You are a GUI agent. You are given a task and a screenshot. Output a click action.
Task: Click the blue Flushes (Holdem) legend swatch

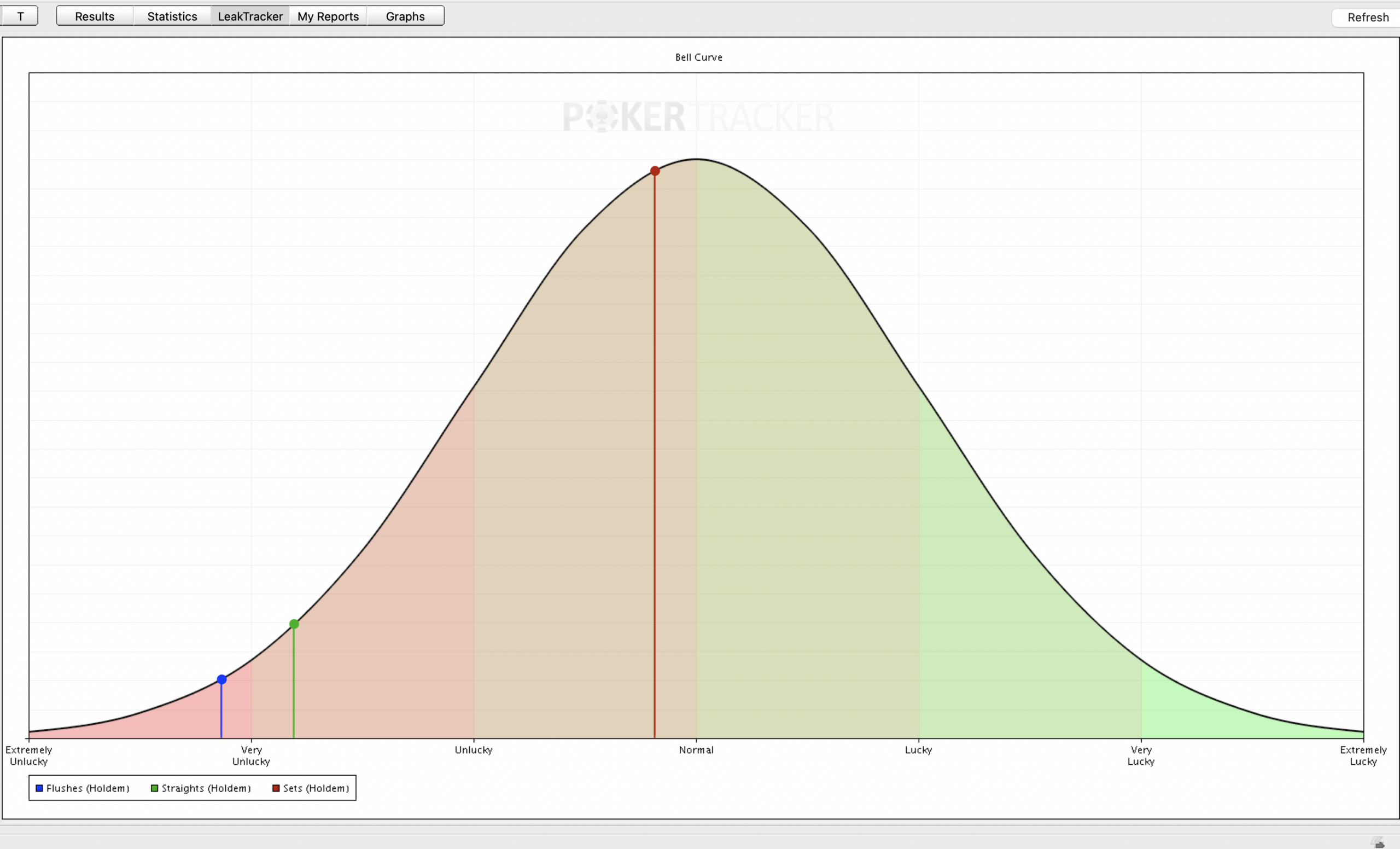pyautogui.click(x=39, y=788)
